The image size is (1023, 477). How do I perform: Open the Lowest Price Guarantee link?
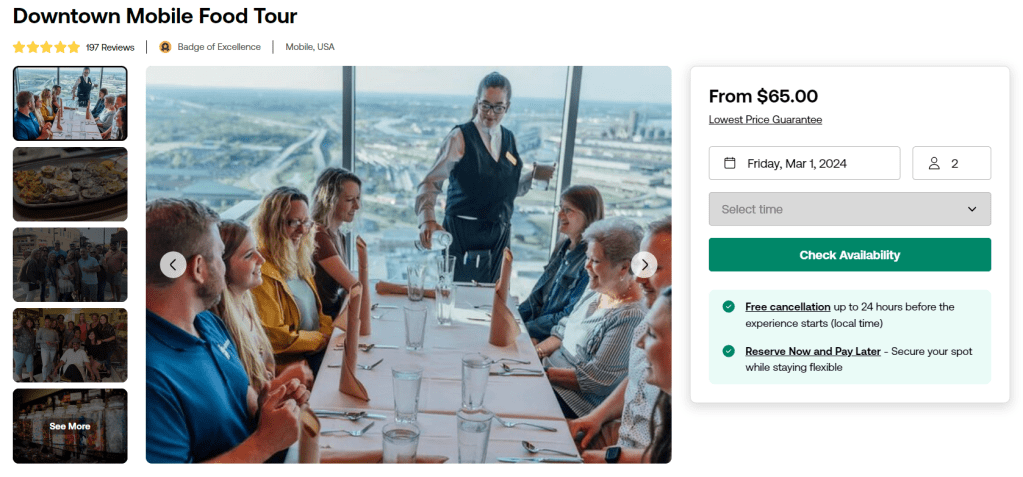pos(765,120)
